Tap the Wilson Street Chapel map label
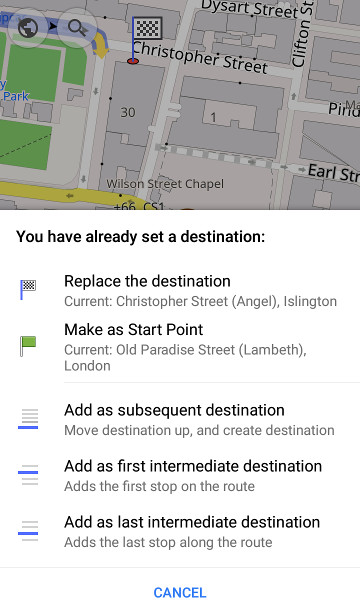360x616 pixels. (x=165, y=184)
